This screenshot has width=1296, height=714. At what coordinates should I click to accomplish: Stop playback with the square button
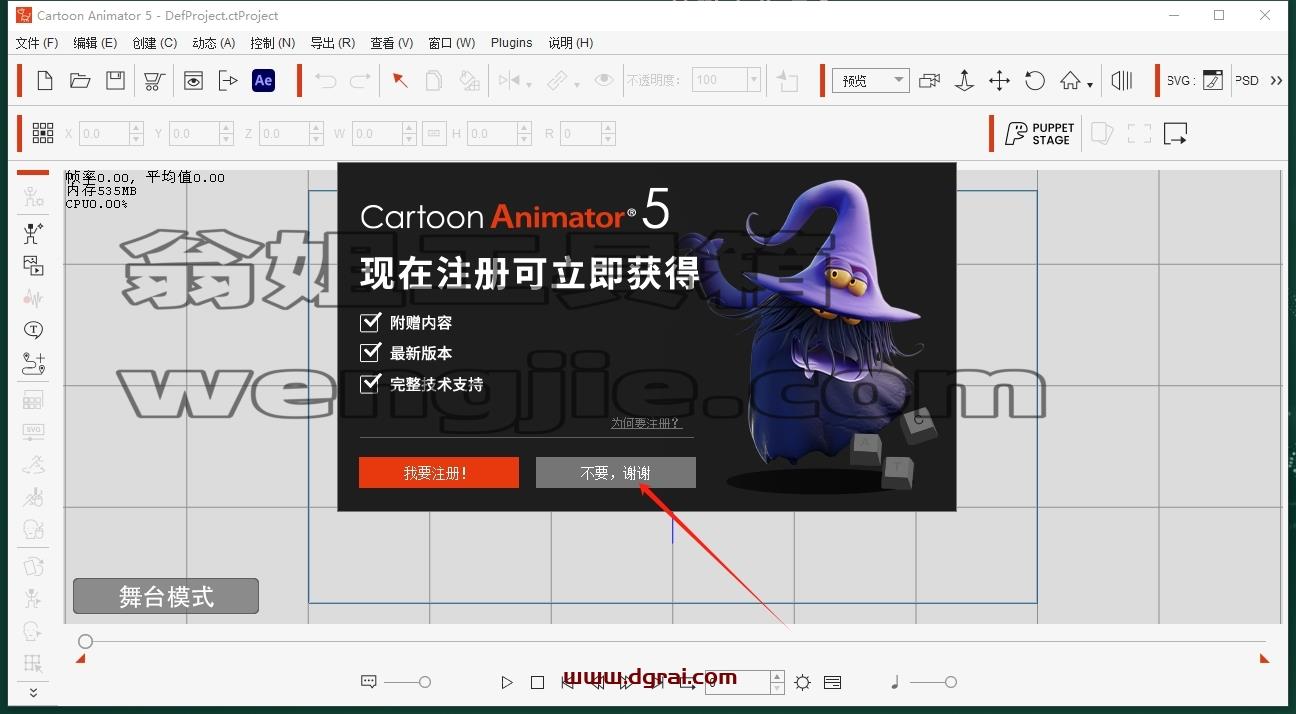pyautogui.click(x=537, y=683)
